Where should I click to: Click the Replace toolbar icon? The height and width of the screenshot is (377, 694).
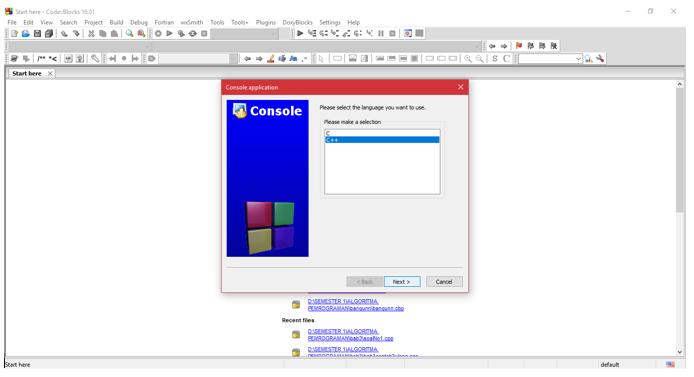click(x=141, y=34)
